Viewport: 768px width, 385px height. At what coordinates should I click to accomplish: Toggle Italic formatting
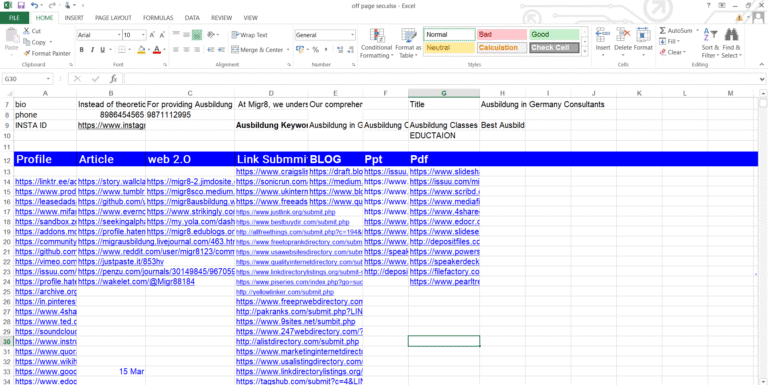[92, 49]
